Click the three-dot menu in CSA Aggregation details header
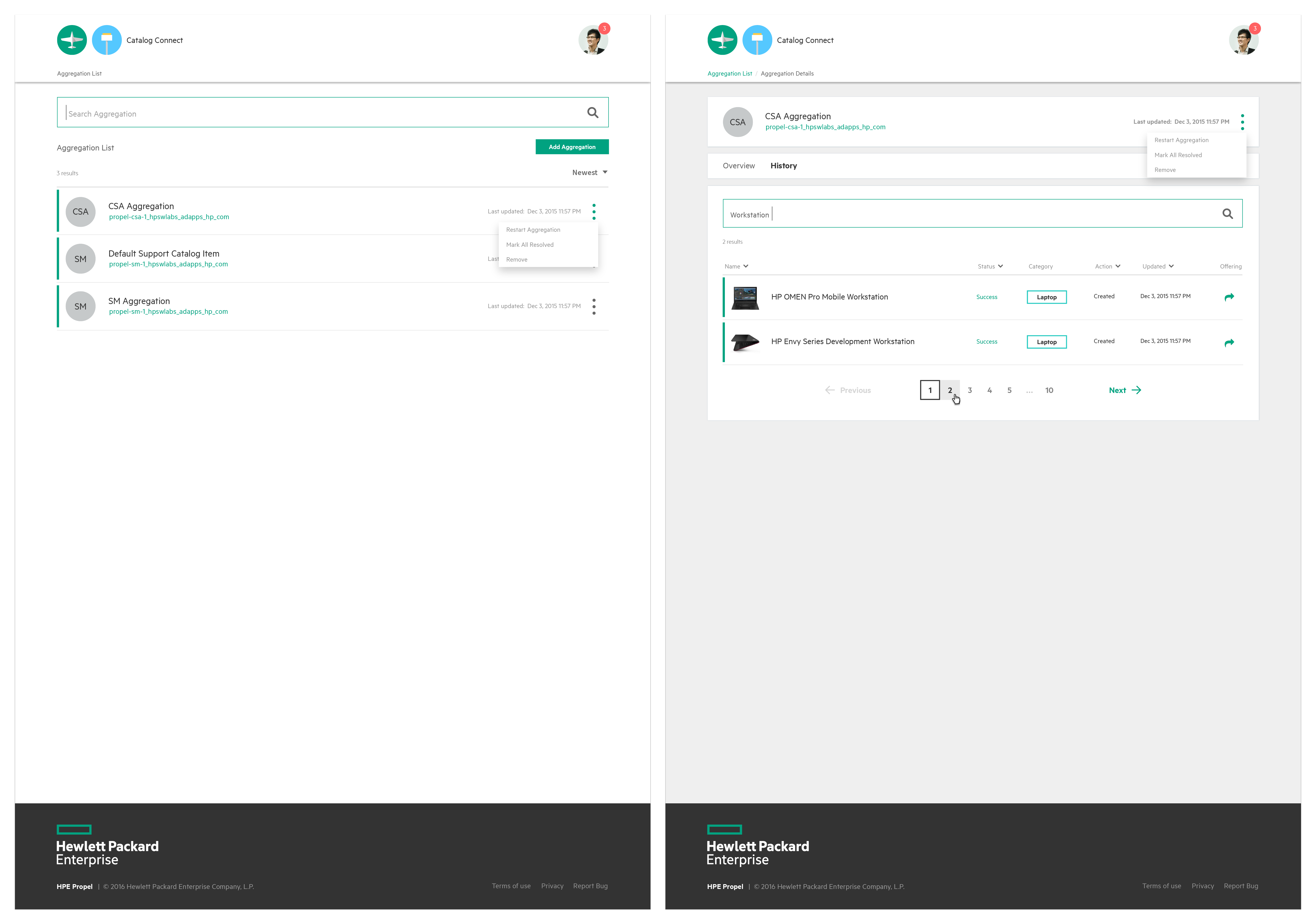This screenshot has height=924, width=1316. tap(1242, 122)
